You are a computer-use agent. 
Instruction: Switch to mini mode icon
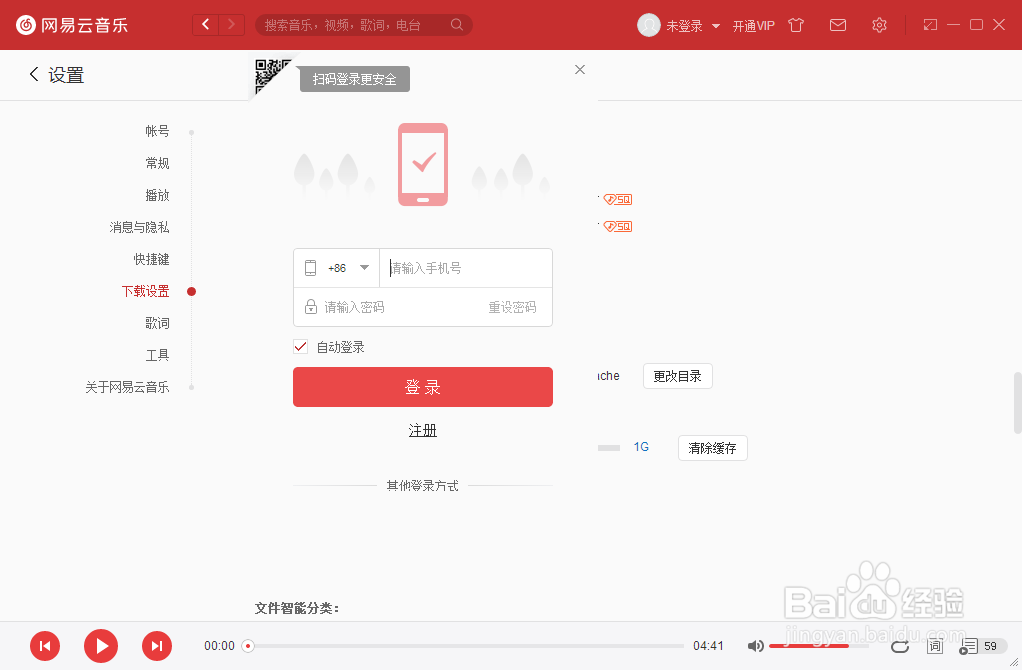[930, 25]
